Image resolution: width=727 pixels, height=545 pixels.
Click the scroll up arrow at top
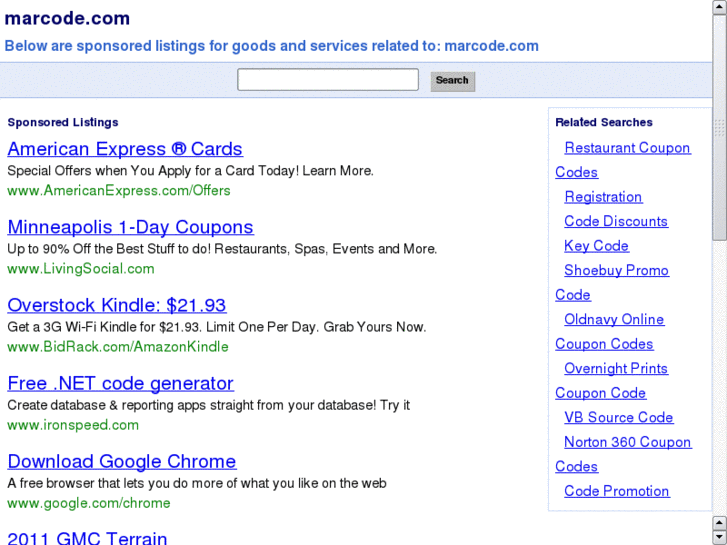click(720, 7)
